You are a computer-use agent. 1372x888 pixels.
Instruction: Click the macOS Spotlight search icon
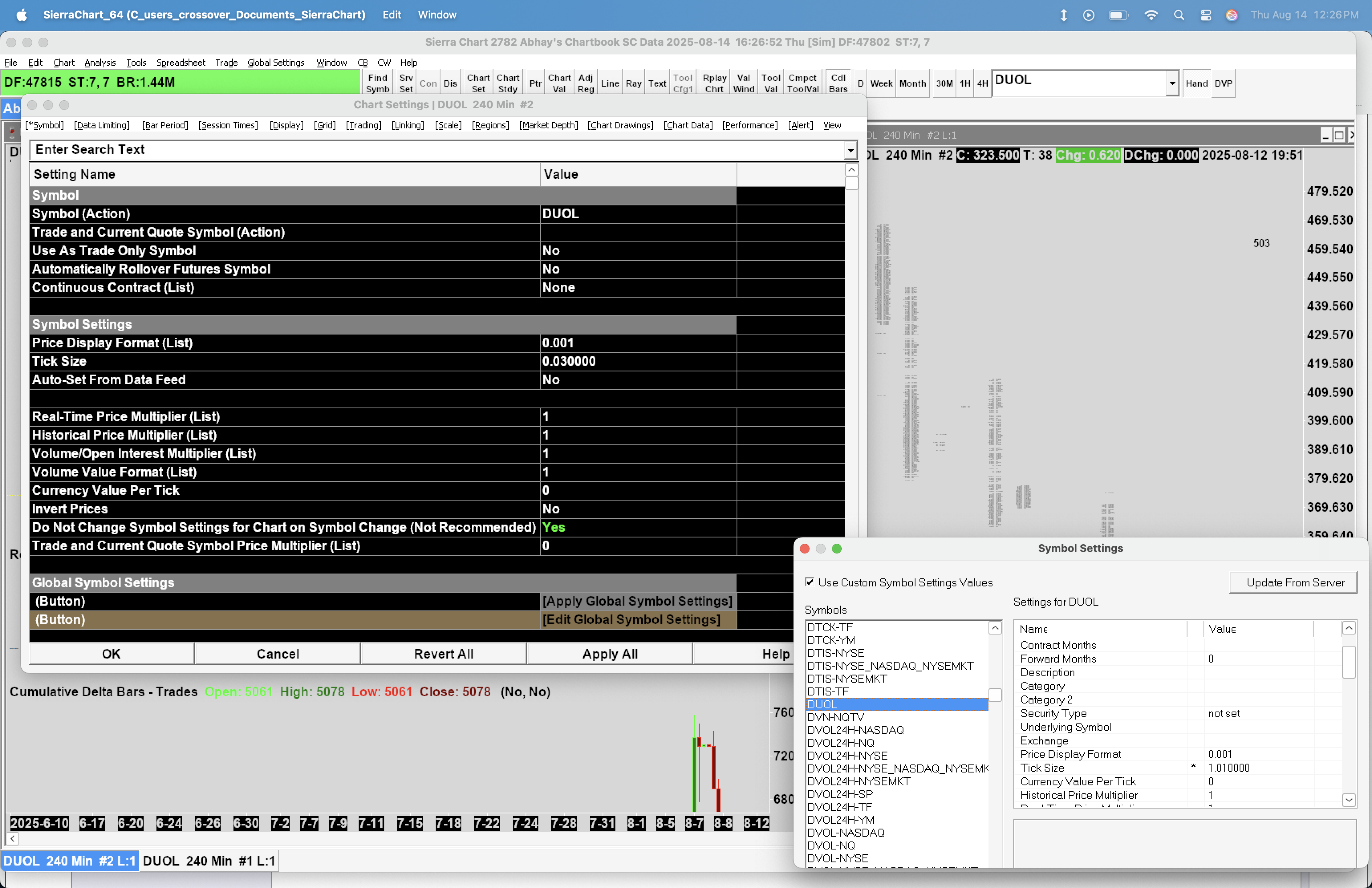click(x=1179, y=15)
